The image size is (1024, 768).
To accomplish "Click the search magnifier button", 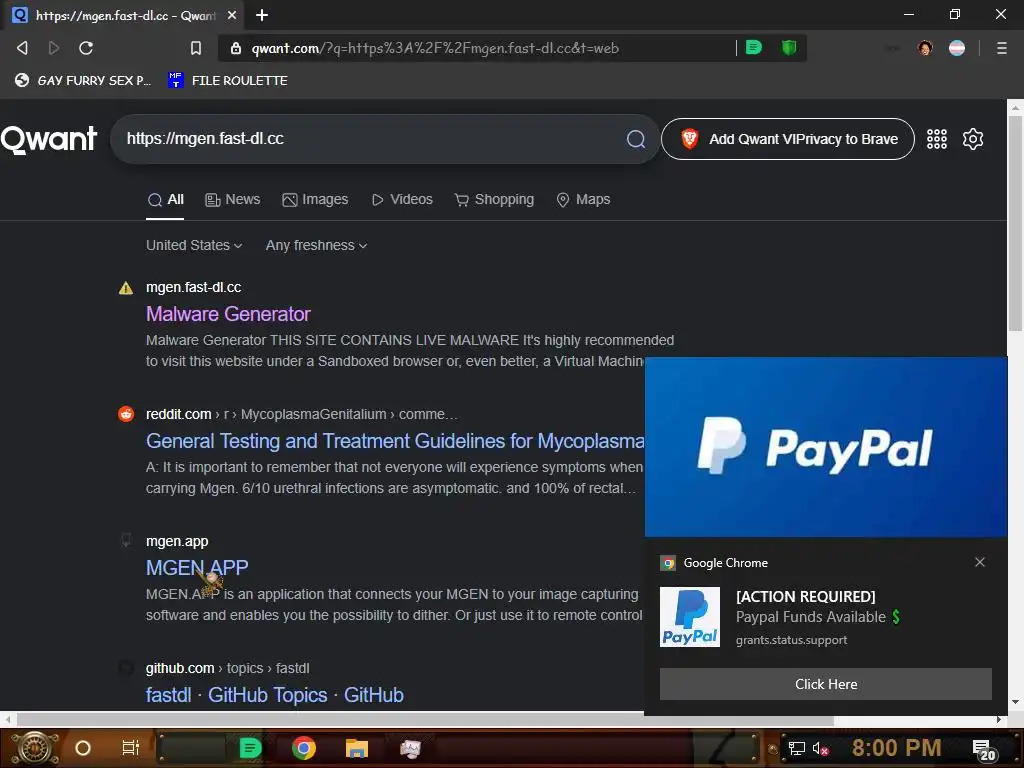I will coord(635,138).
